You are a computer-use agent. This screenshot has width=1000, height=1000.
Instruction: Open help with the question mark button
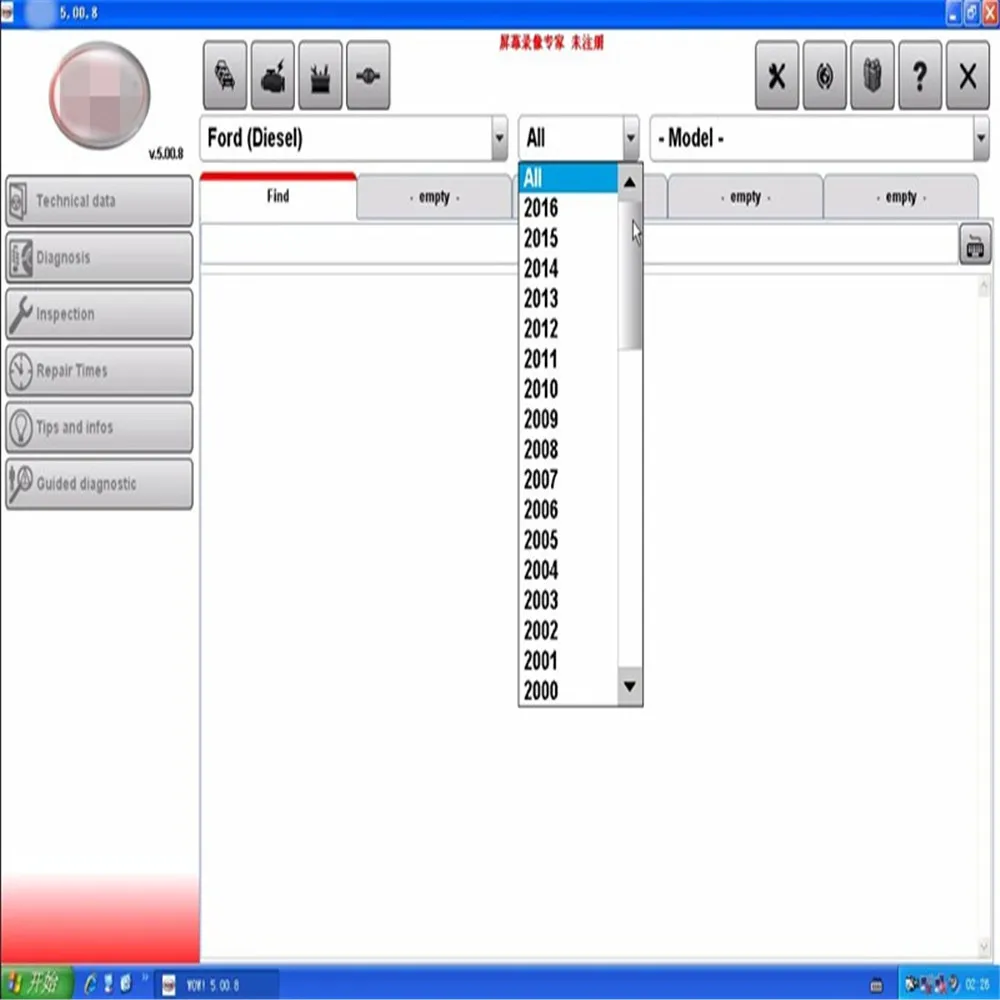920,76
